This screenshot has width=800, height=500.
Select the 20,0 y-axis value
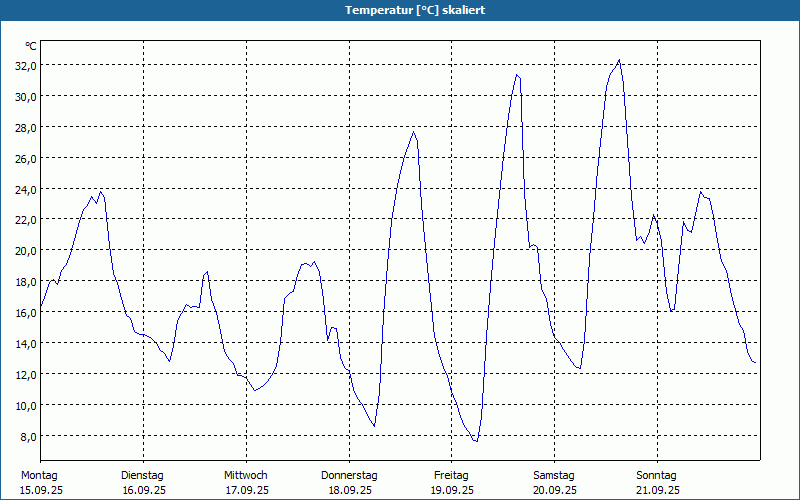pos(26,251)
